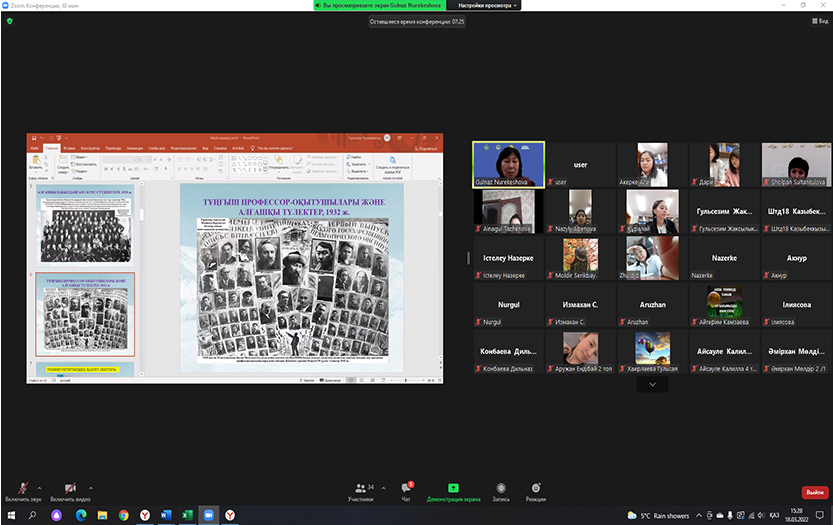Turn on the video camera
The width and height of the screenshot is (833, 525).
71,489
